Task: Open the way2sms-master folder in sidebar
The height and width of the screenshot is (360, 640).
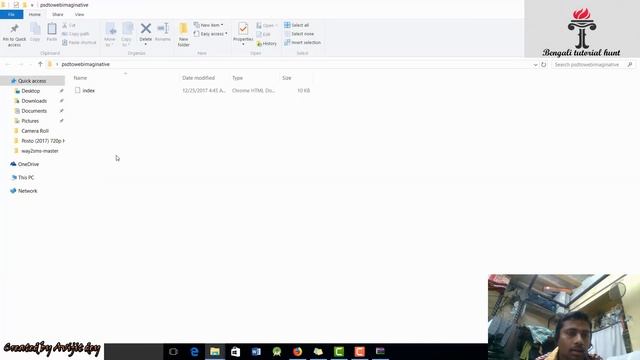Action: coord(40,151)
